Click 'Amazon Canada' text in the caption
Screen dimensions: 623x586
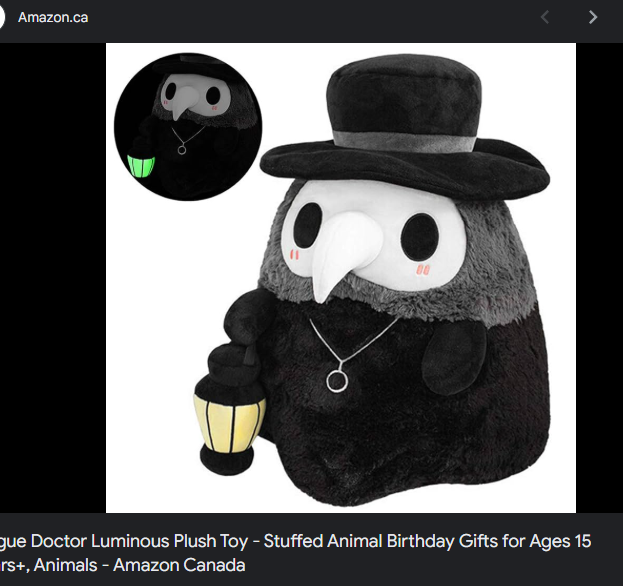(x=179, y=565)
